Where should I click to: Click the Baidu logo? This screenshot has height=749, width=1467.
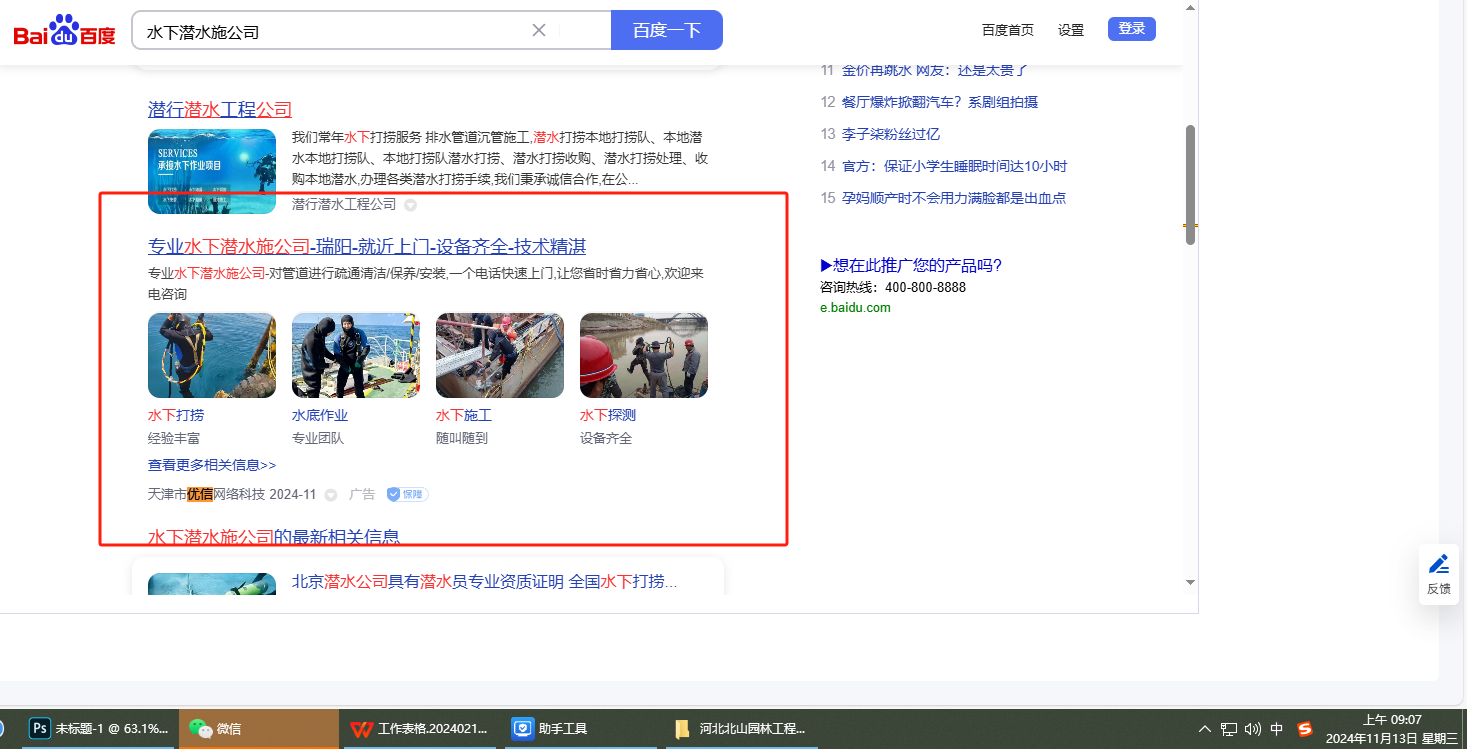click(65, 31)
